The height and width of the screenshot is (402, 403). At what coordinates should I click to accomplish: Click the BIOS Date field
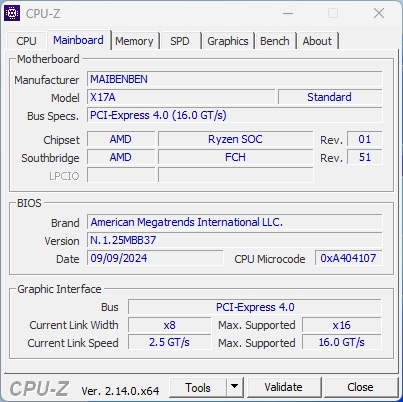pos(155,258)
